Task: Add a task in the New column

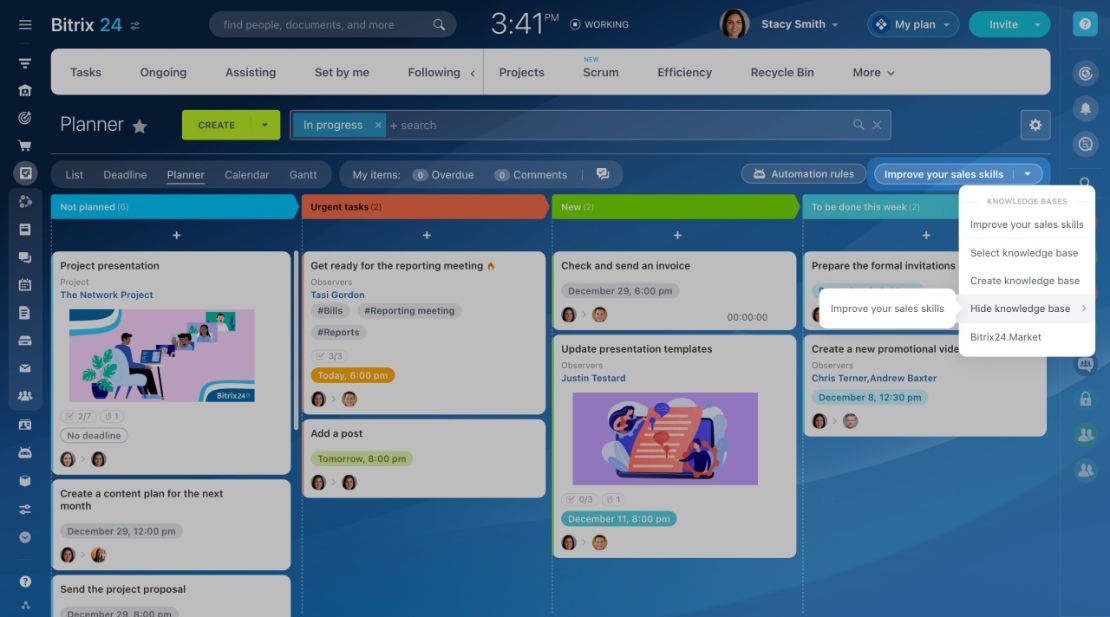Action: (677, 235)
